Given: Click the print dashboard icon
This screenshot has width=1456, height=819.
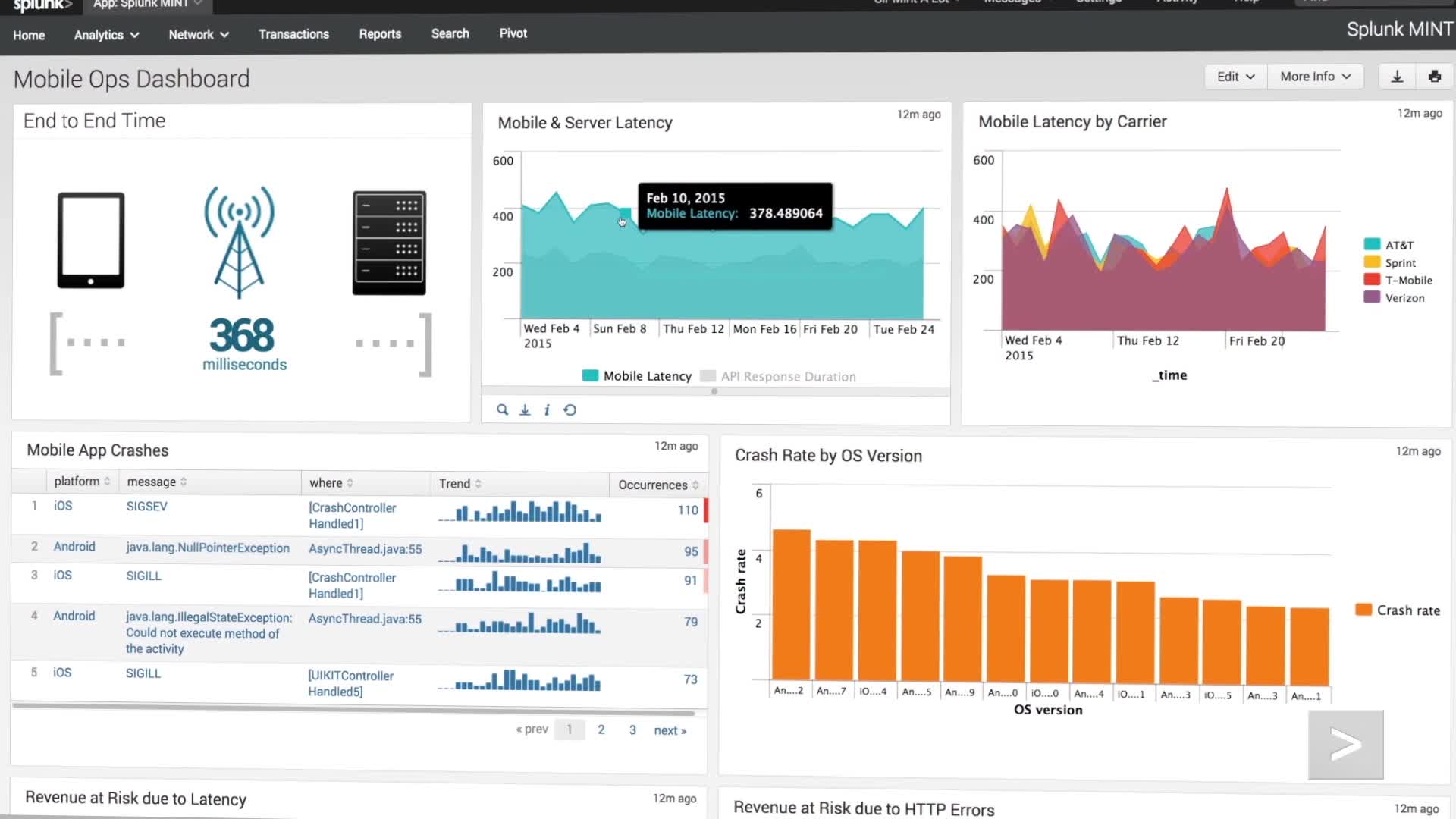Looking at the screenshot, I should pos(1435,76).
